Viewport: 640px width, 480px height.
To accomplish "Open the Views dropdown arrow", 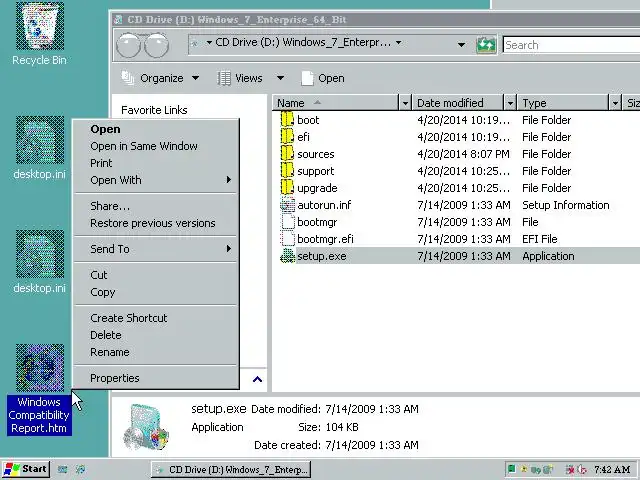I will [x=280, y=78].
